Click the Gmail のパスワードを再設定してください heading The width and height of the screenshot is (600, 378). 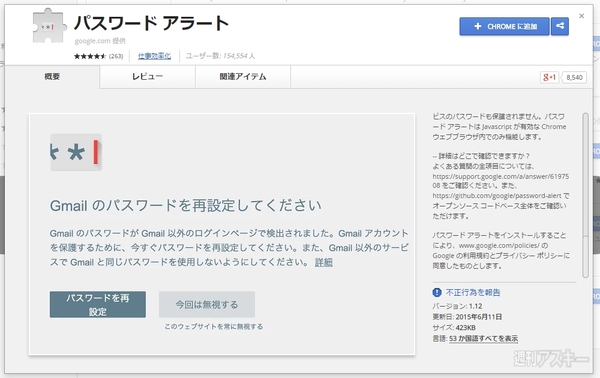pyautogui.click(x=186, y=205)
